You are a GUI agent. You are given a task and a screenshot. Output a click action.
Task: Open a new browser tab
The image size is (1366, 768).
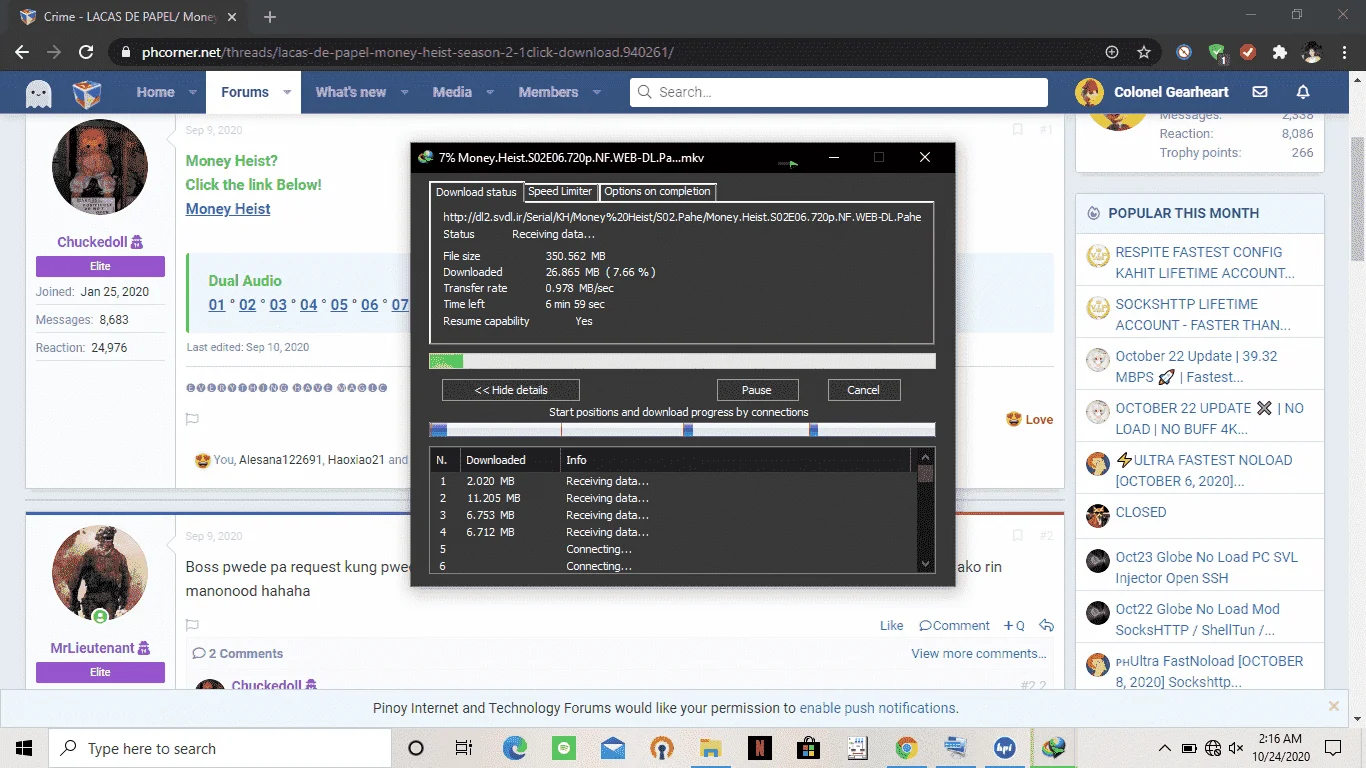click(269, 17)
